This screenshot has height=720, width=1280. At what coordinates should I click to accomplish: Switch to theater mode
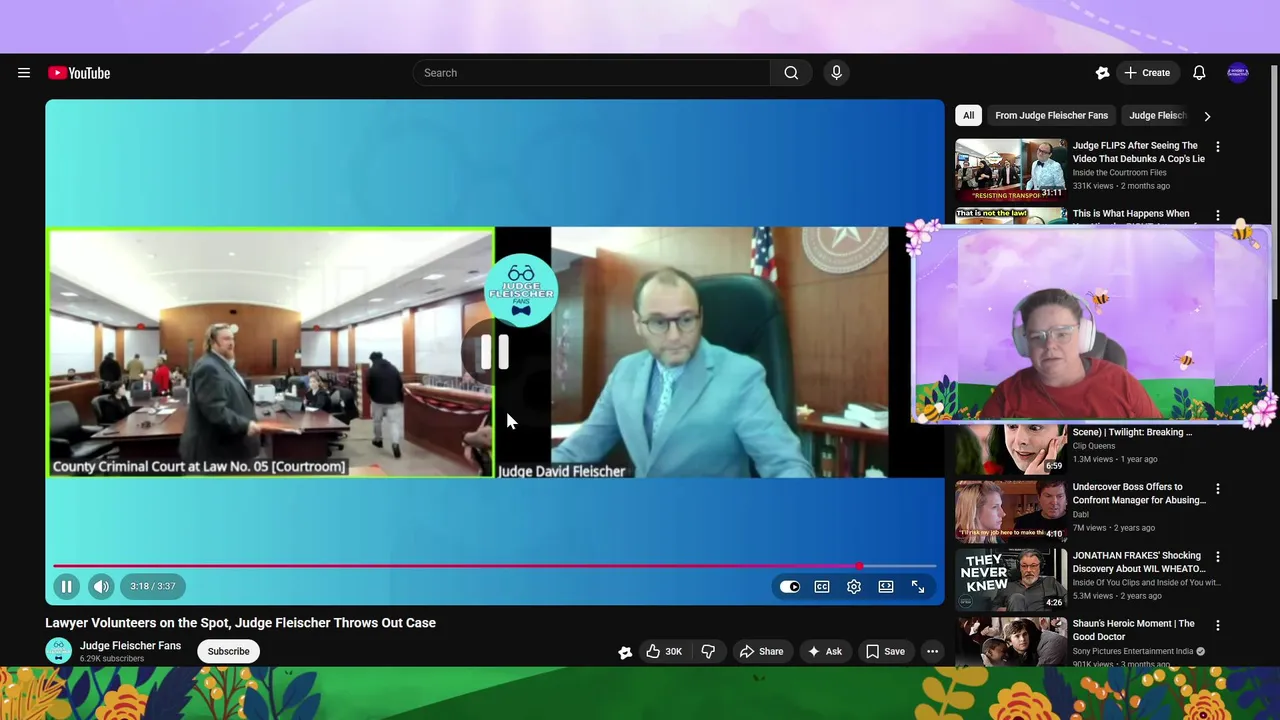pos(886,587)
